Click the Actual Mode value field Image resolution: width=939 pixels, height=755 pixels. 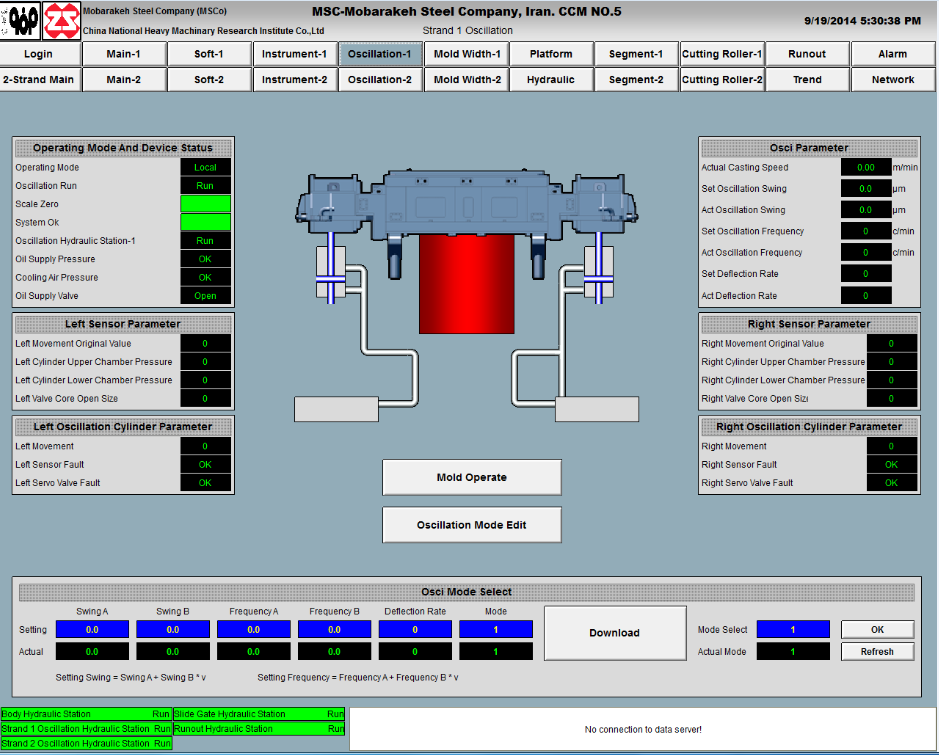(793, 651)
